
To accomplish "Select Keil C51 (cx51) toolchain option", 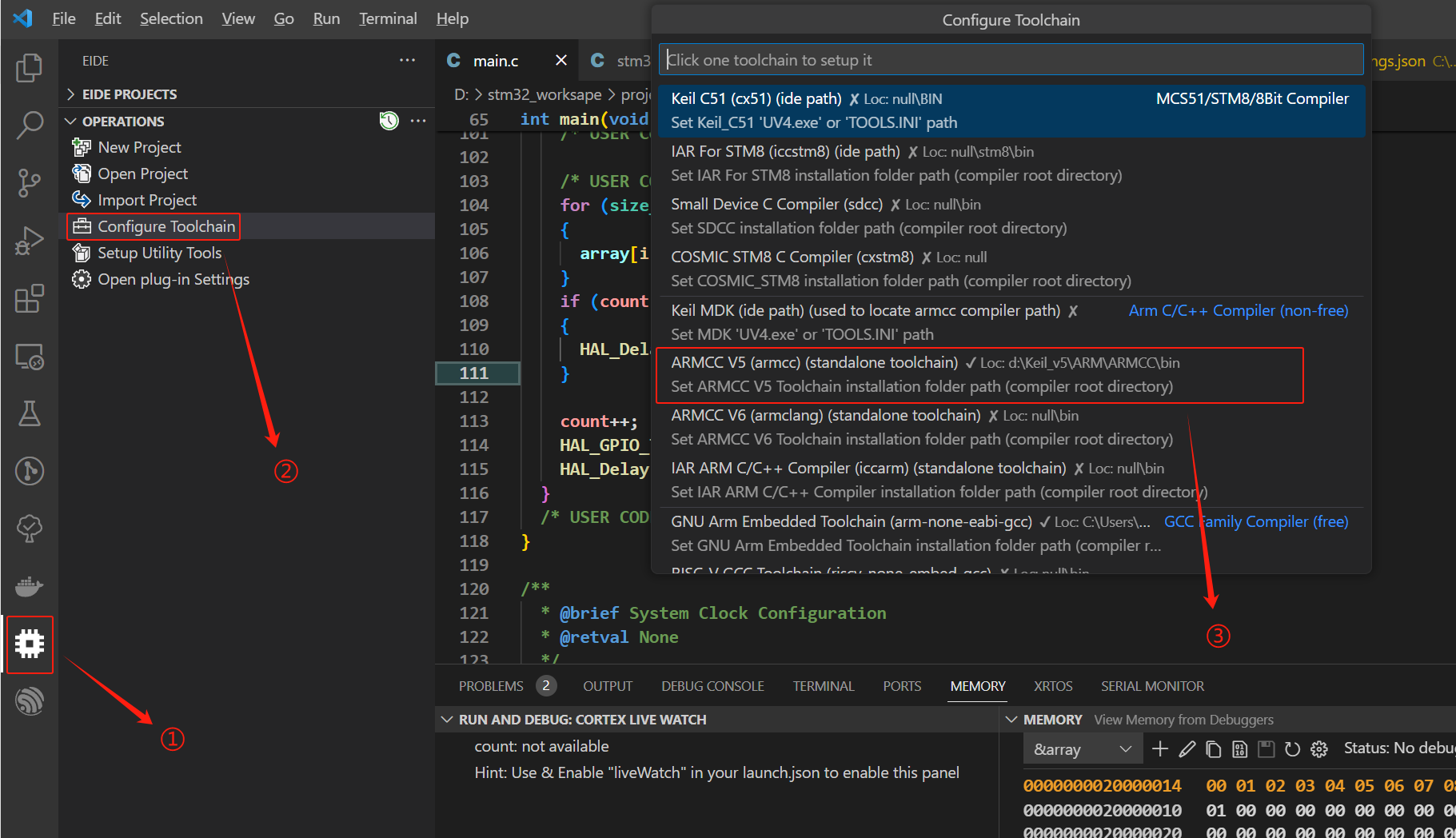I will 1011,110.
